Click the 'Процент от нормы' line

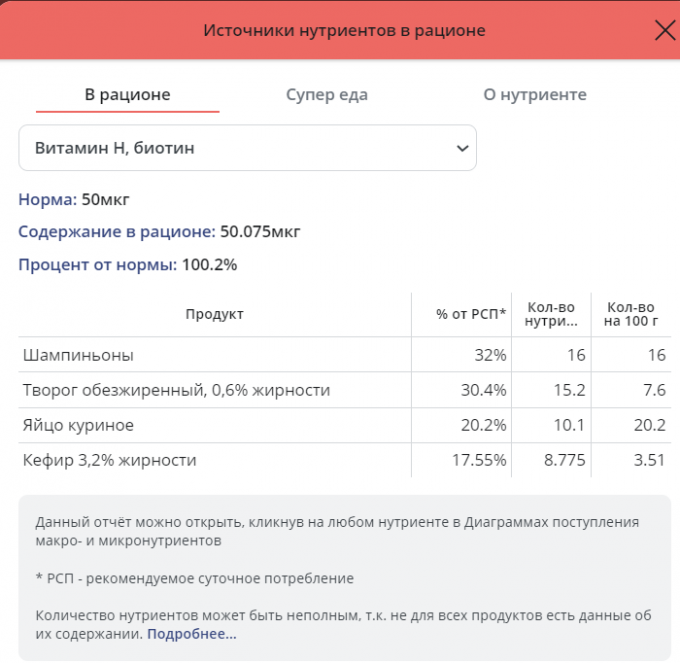click(x=127, y=265)
